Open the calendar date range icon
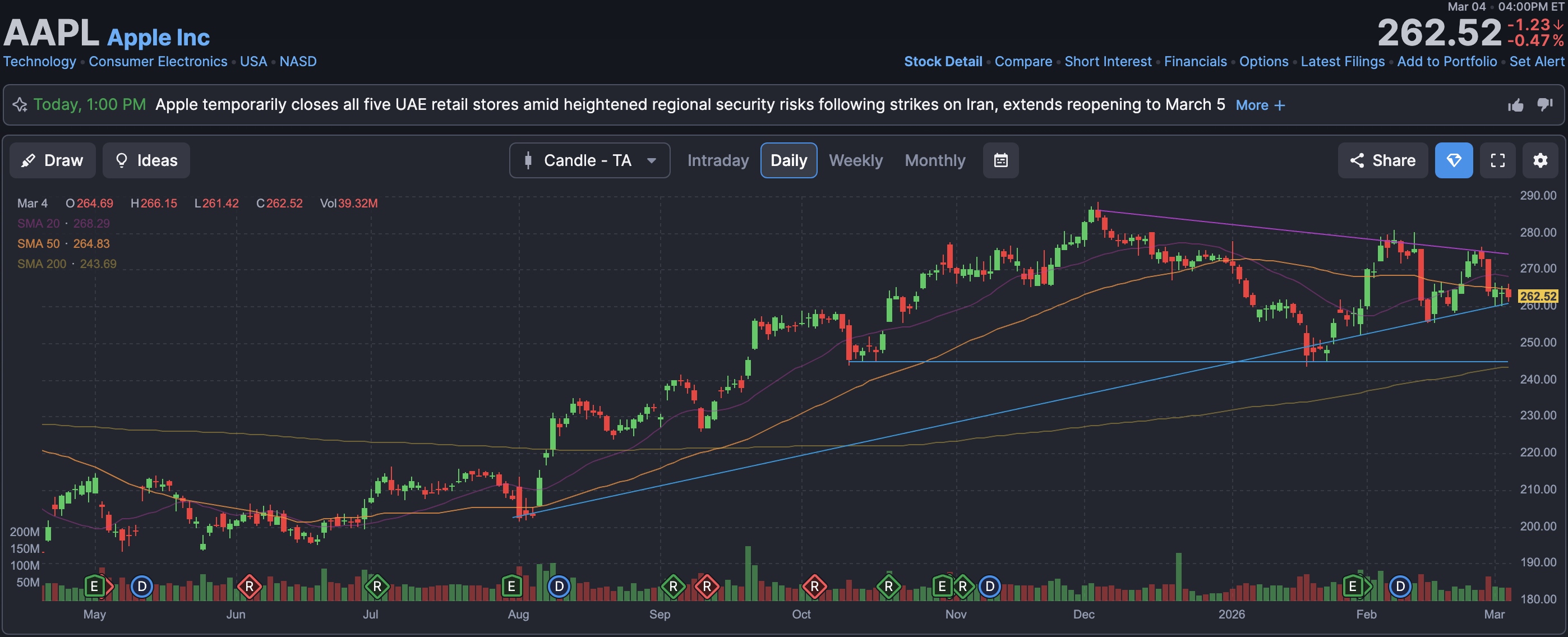 point(1000,160)
